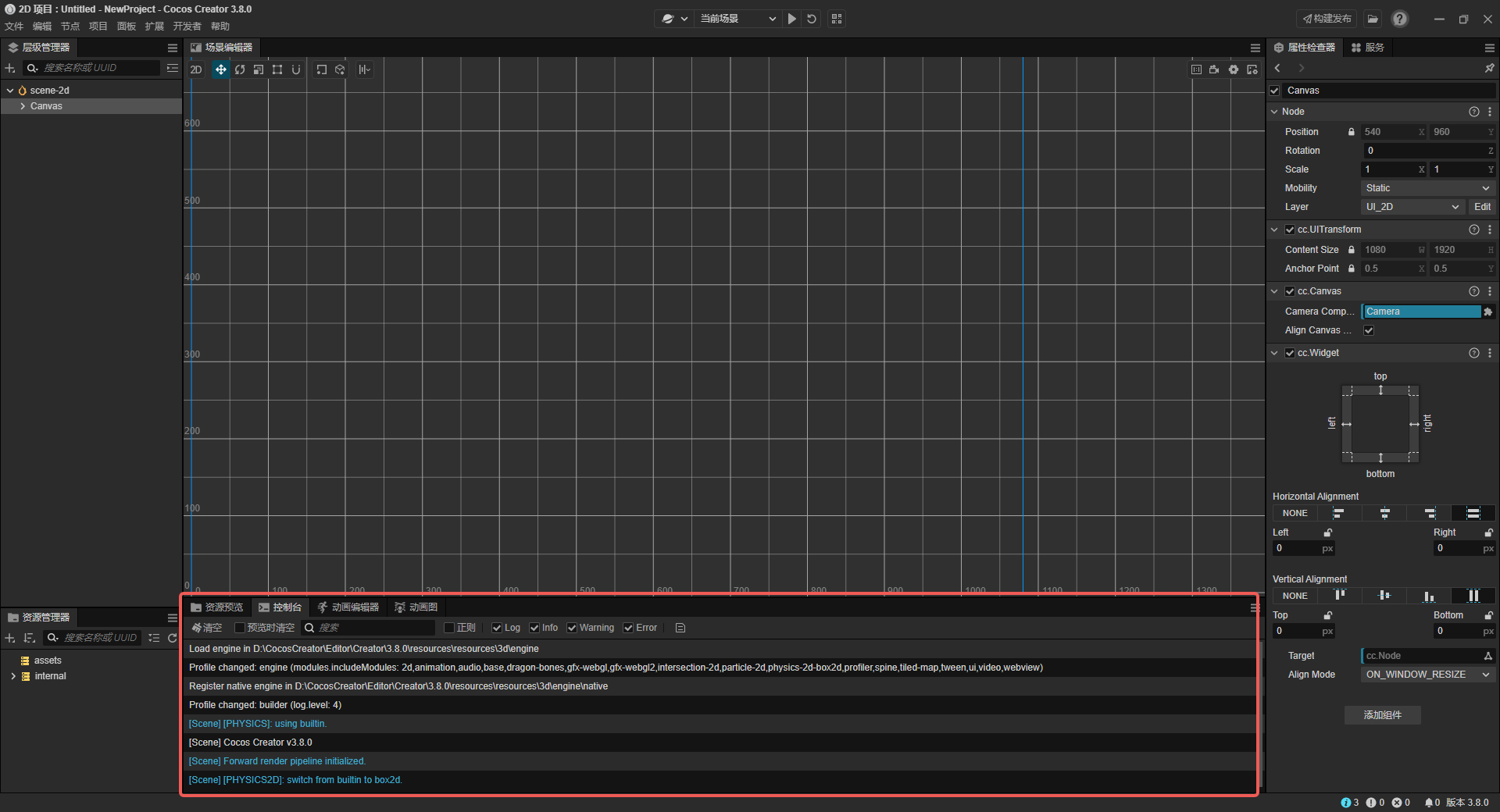The width and height of the screenshot is (1500, 812).
Task: Open the help question mark icon
Action: 1400,19
